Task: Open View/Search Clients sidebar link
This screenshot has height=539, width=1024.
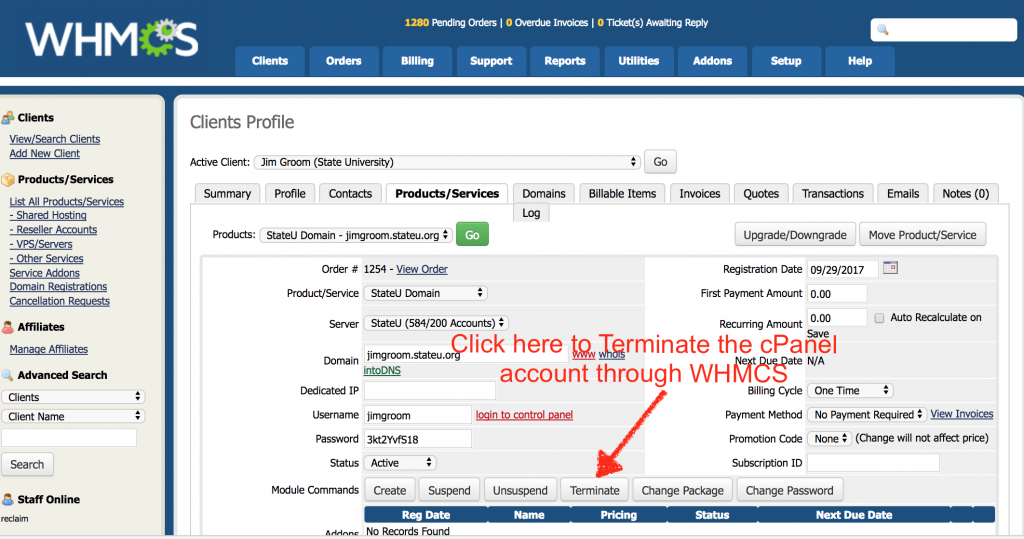Action: 55,139
